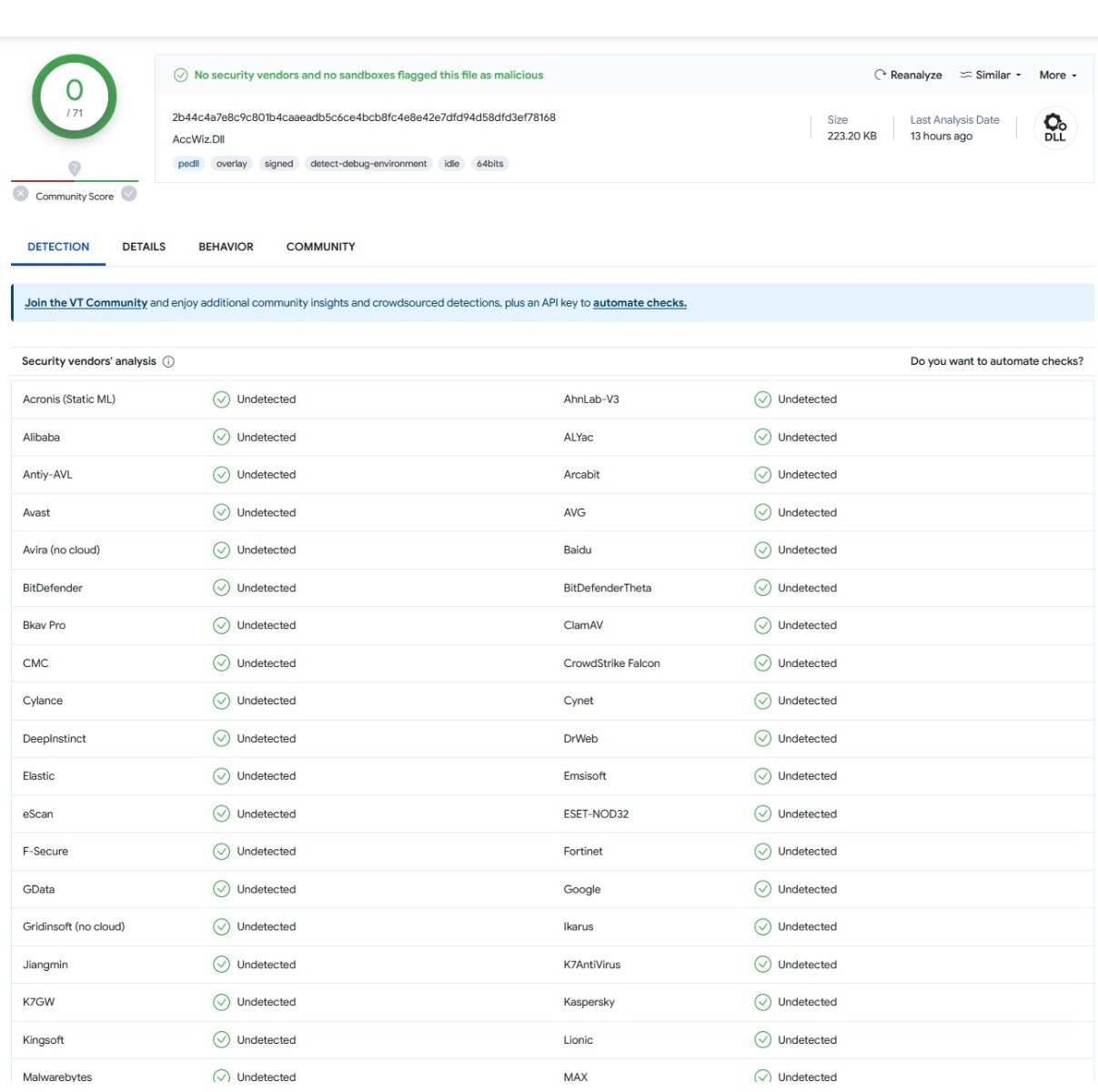Viewport: 1098px width, 1092px height.
Task: Click the Emsisoft vendor name
Action: point(585,776)
